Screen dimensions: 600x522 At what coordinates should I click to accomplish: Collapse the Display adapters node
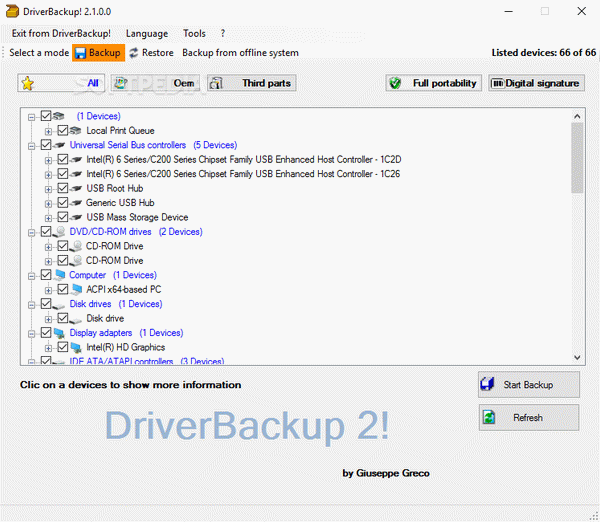coord(32,334)
